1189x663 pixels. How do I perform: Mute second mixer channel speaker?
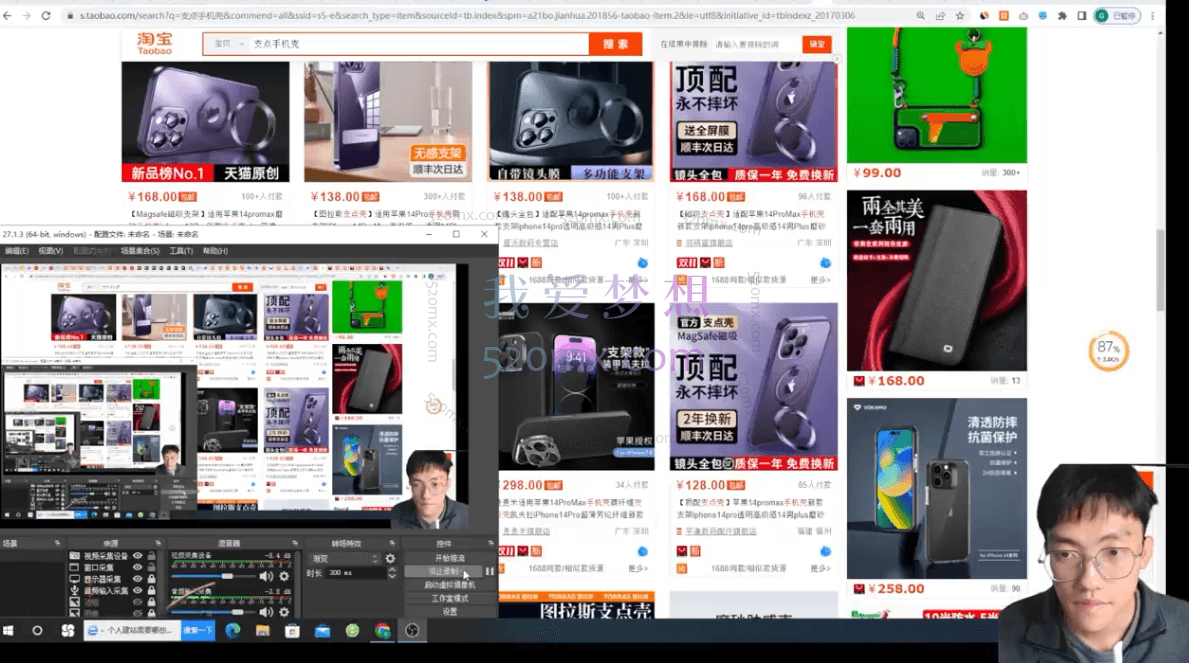coord(266,611)
